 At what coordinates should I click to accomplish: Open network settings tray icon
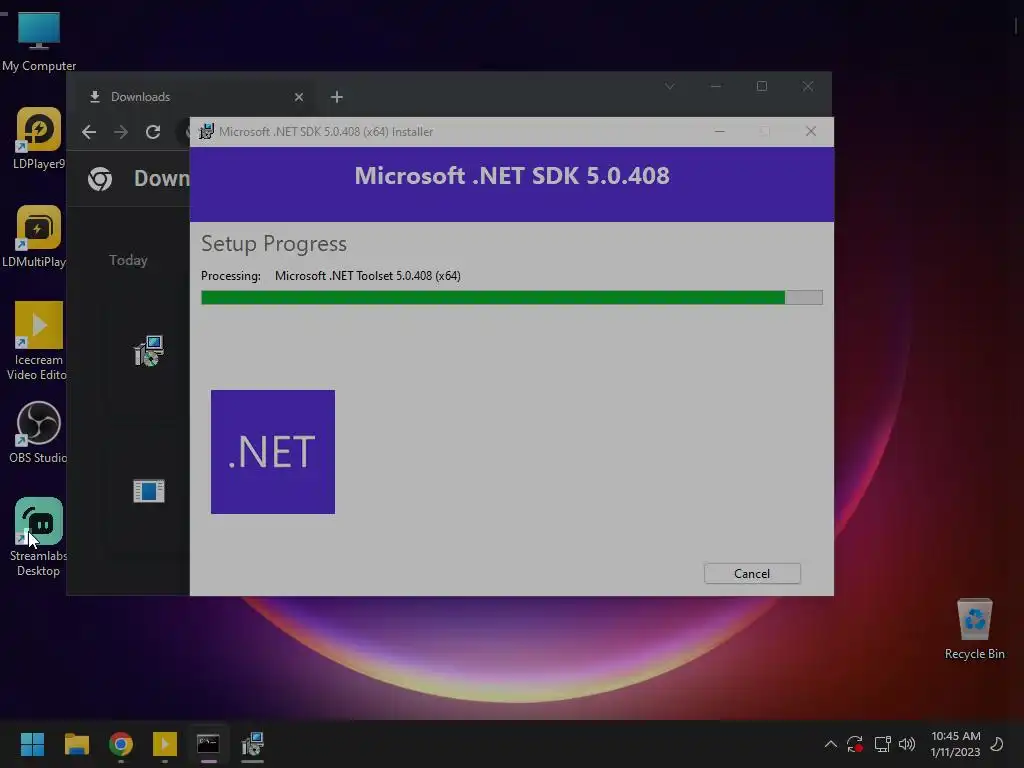(x=882, y=744)
